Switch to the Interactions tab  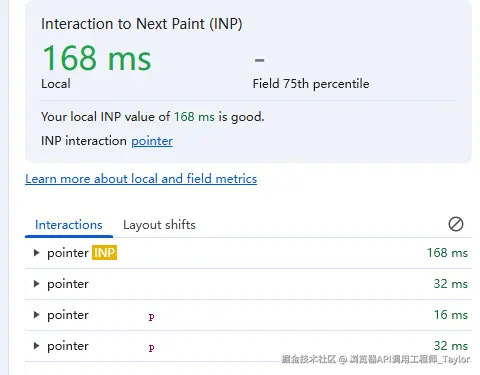point(69,225)
